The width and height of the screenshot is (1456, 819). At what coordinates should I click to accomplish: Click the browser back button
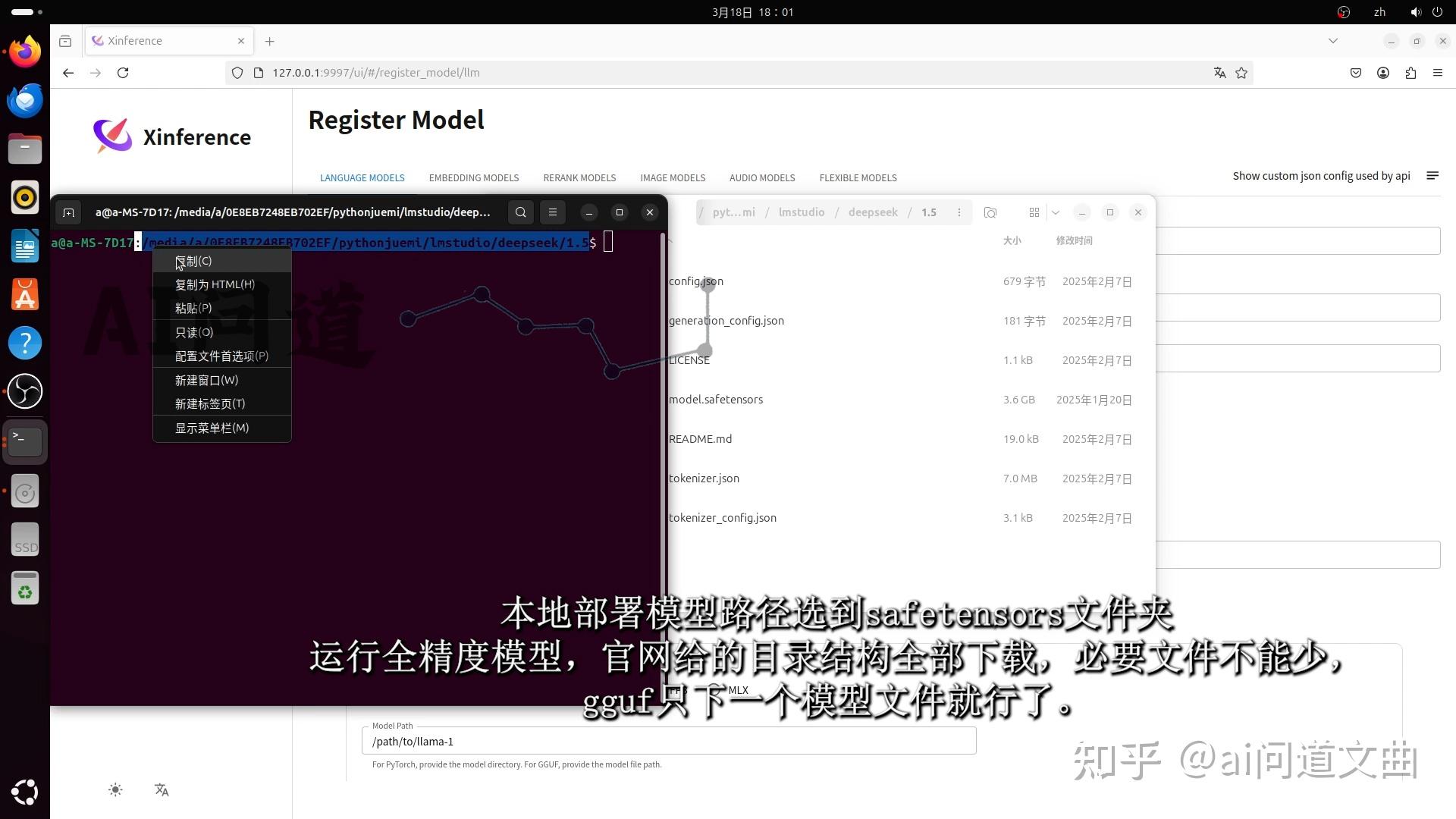pos(68,73)
